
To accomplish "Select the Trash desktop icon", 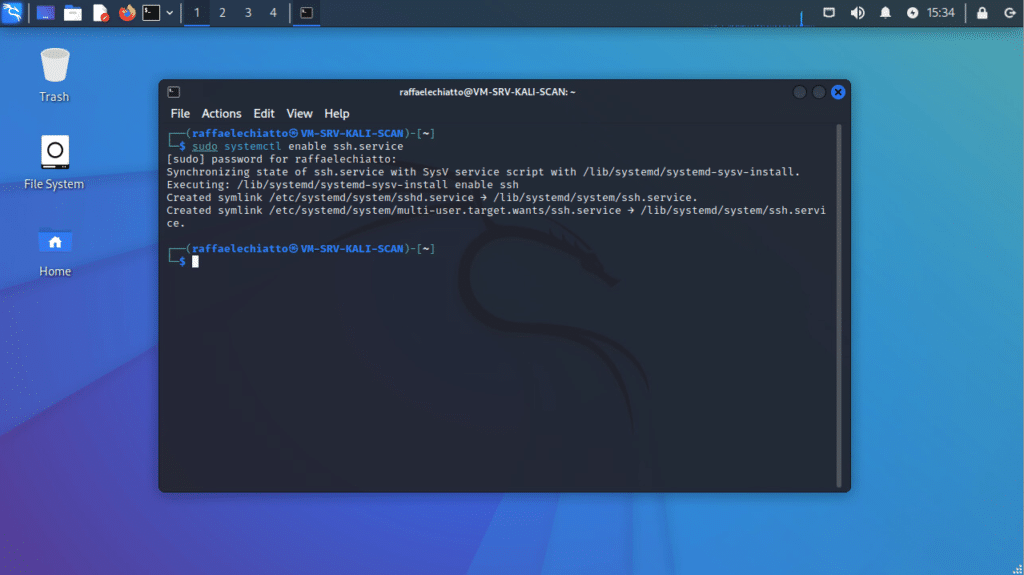I will (x=54, y=75).
